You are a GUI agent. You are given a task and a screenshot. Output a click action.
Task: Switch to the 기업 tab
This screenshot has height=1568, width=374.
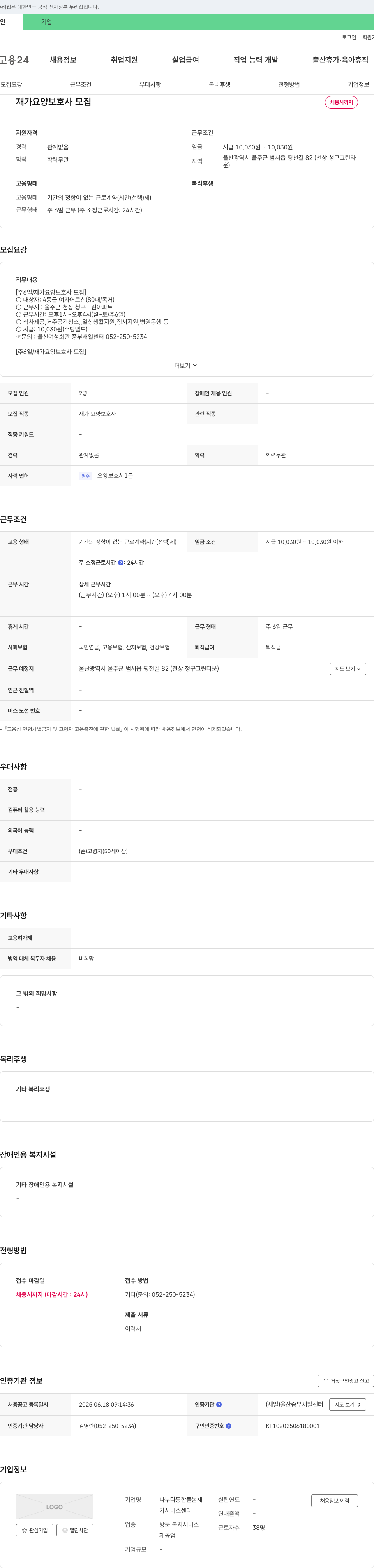[46, 22]
